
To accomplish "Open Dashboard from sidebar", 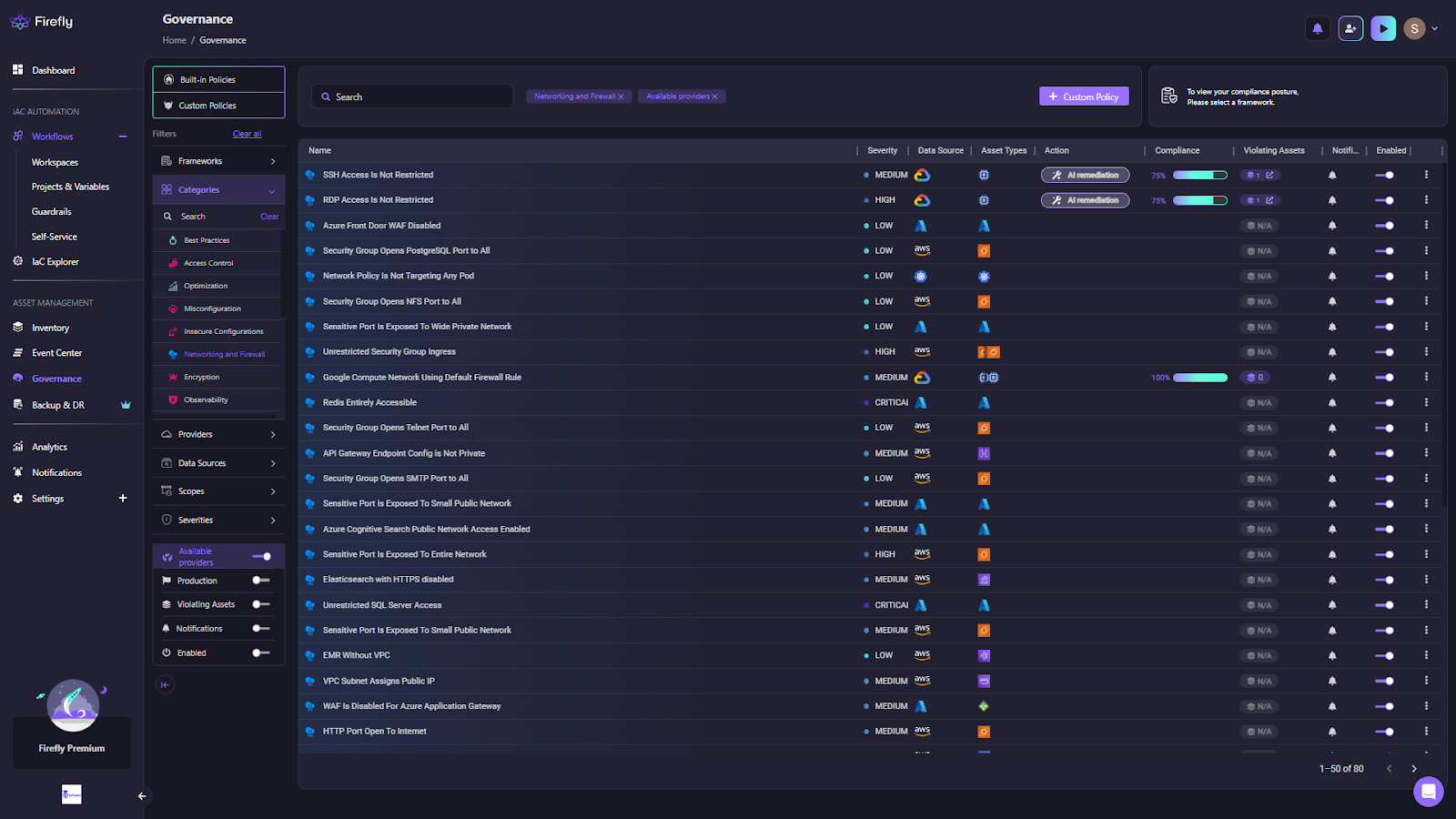I will [x=54, y=70].
